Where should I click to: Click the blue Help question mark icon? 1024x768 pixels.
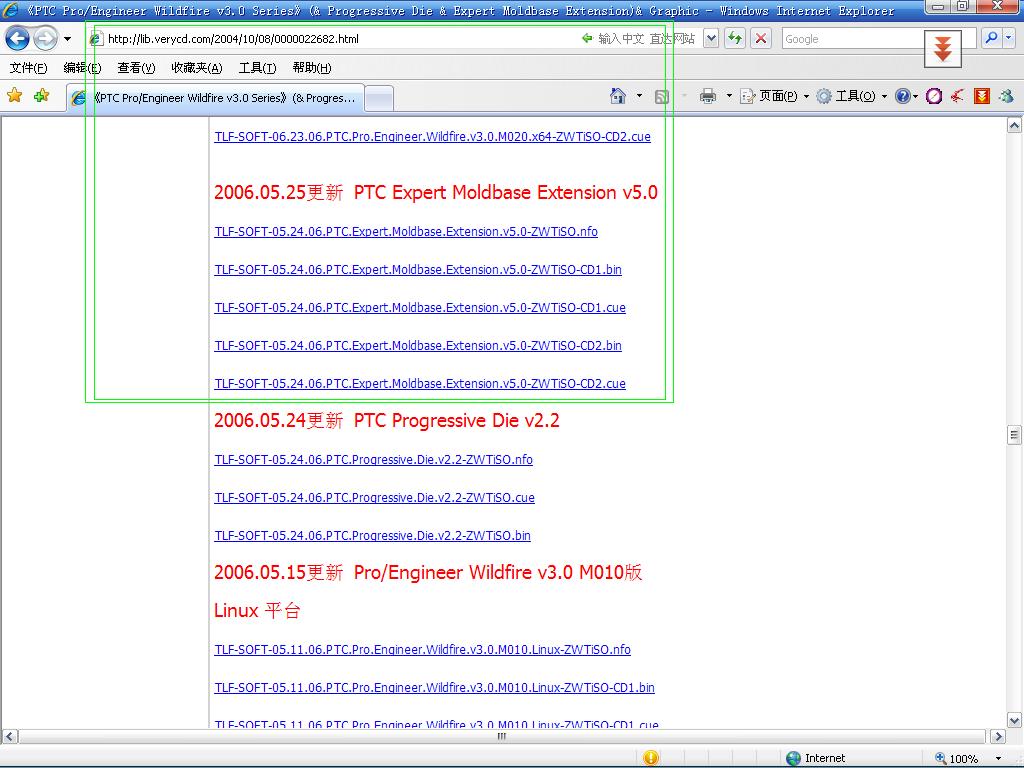click(x=903, y=96)
